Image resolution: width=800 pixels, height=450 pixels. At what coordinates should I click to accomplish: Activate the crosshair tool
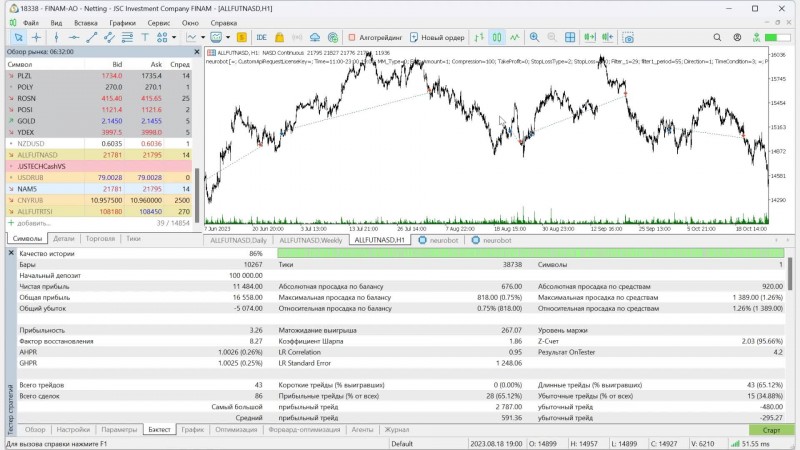point(36,37)
